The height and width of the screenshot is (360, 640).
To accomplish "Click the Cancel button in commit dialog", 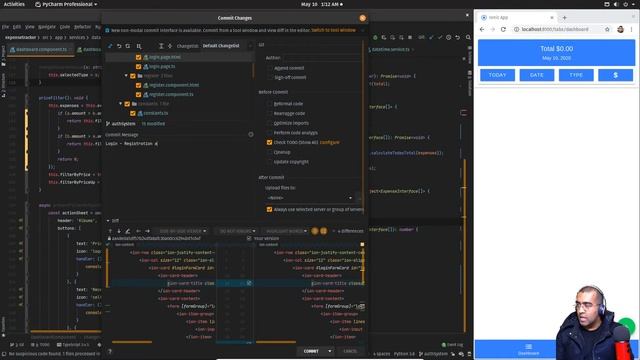I will coord(350,351).
